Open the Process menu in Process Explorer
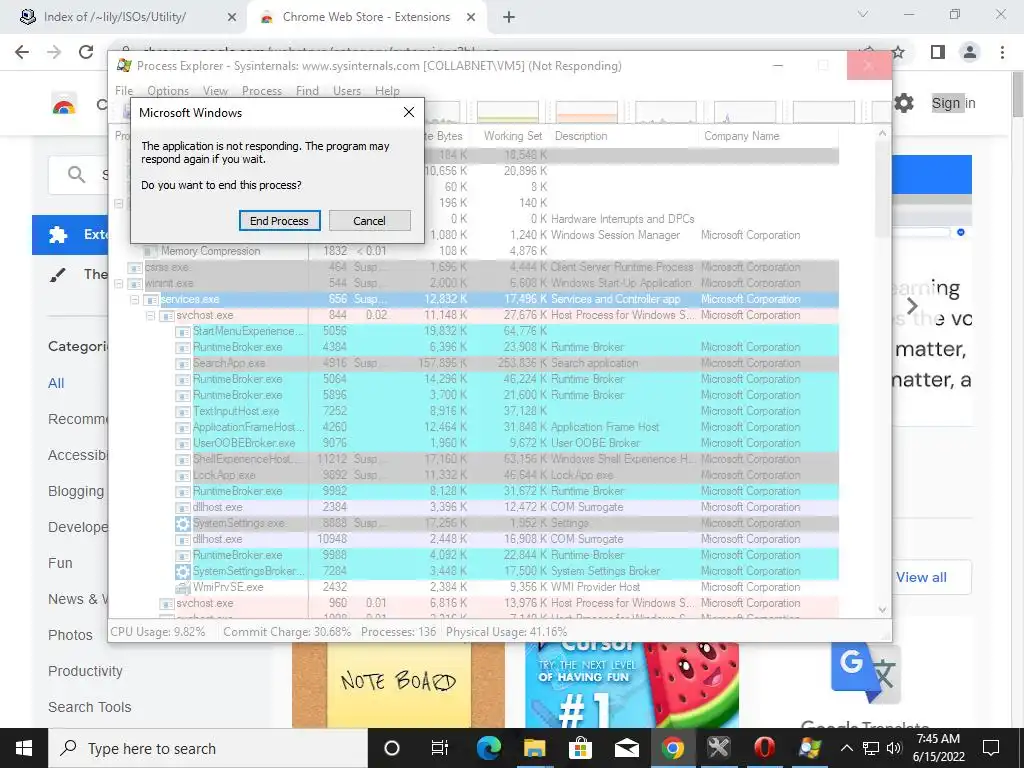The image size is (1024, 768). tap(261, 91)
